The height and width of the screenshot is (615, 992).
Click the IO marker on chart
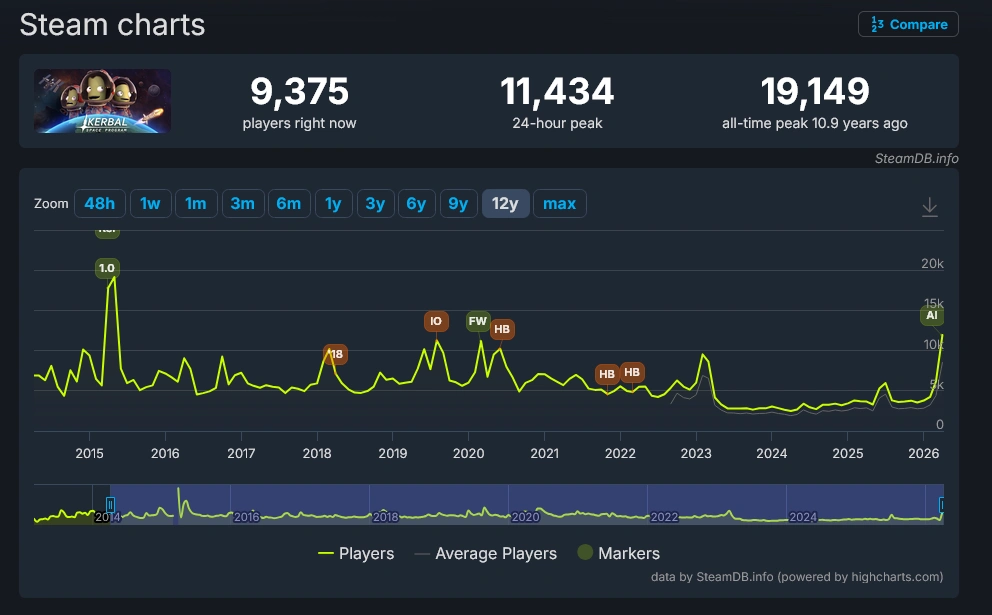click(436, 321)
